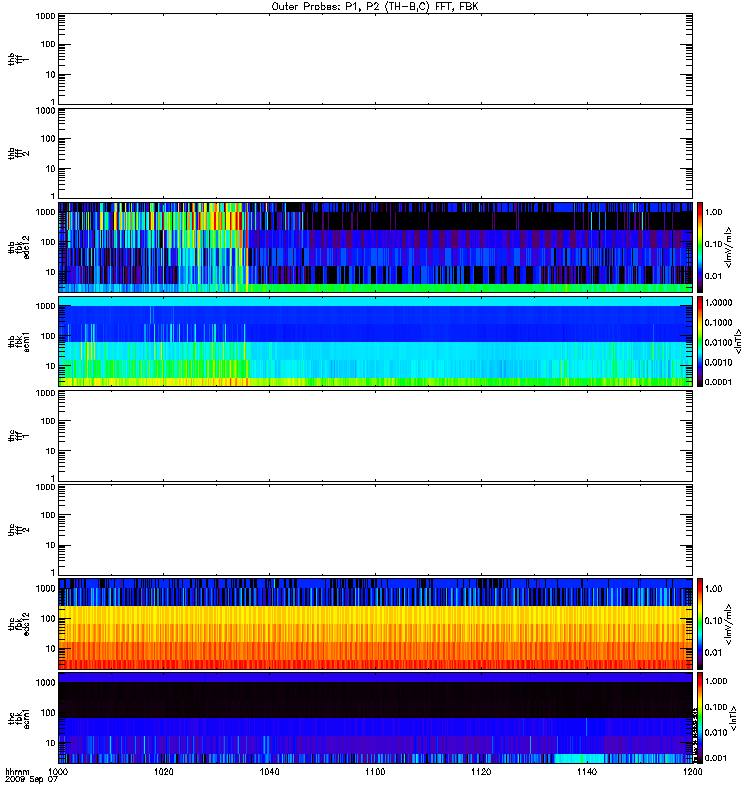Click the time-axis label "1200"
The image size is (750, 800).
[692, 771]
